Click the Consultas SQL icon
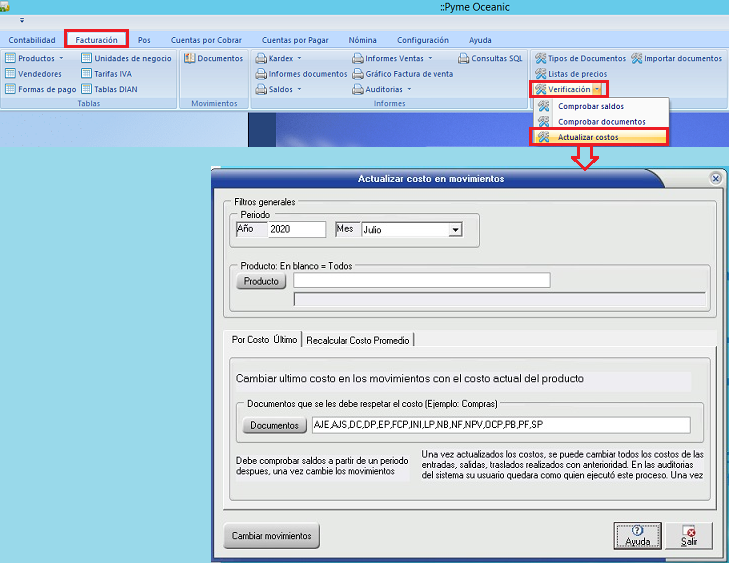The width and height of the screenshot is (729, 563). point(463,59)
